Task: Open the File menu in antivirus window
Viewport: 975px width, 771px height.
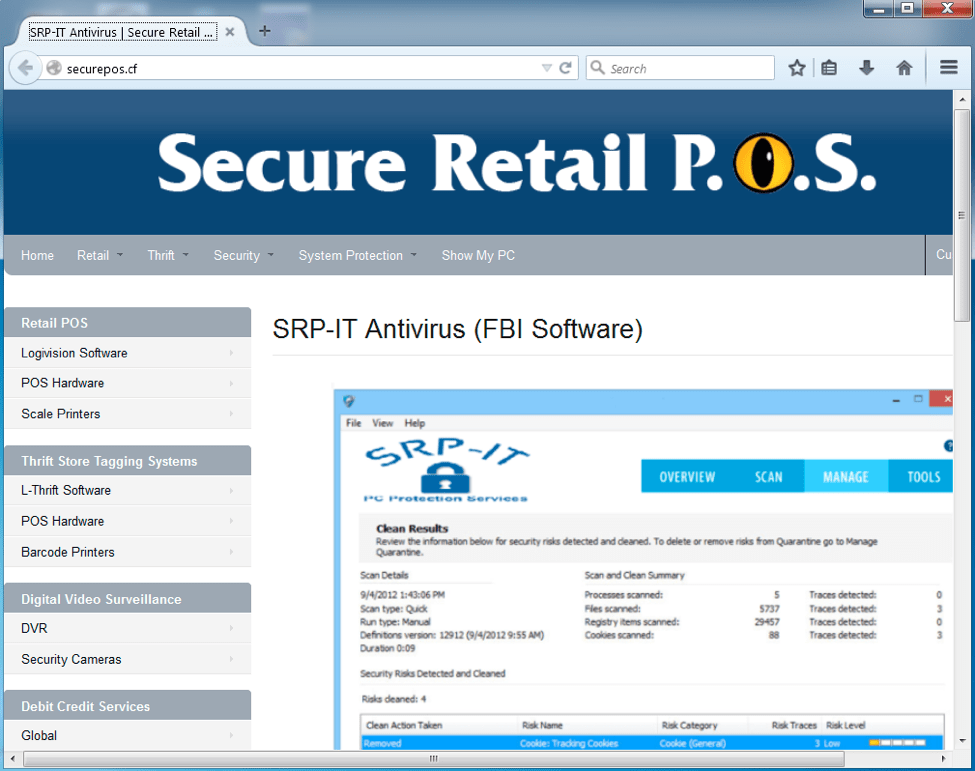Action: (x=354, y=423)
